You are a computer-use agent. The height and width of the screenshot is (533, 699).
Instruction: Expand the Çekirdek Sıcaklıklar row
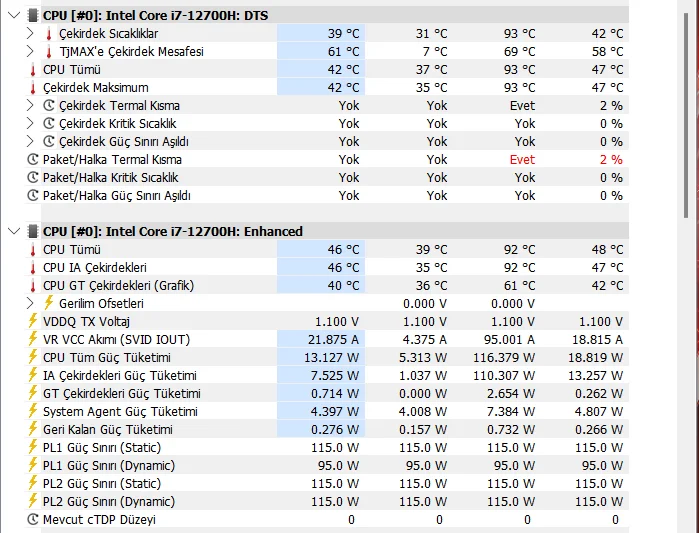pyautogui.click(x=31, y=34)
